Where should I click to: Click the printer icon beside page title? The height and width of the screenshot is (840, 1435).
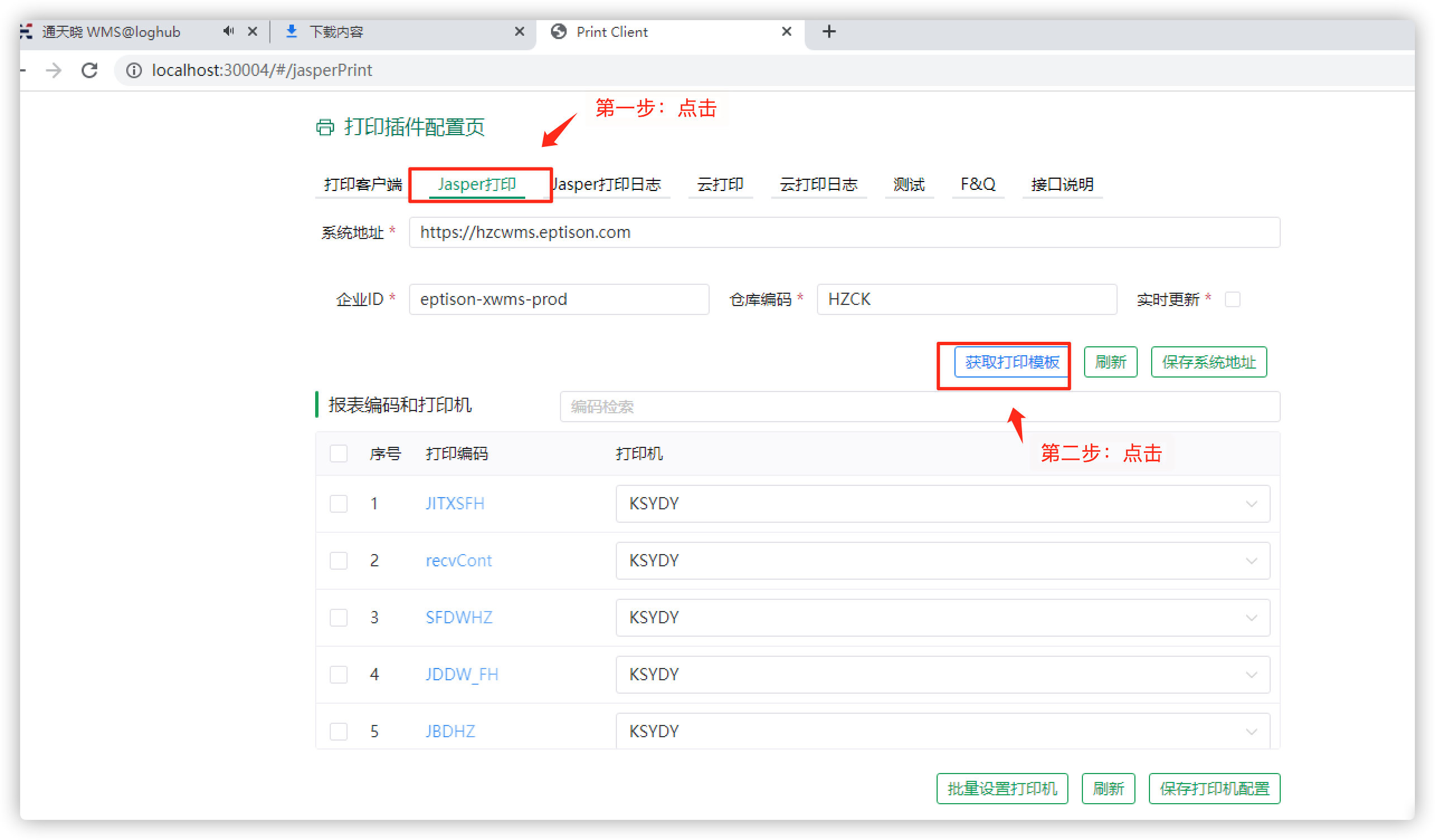[325, 127]
